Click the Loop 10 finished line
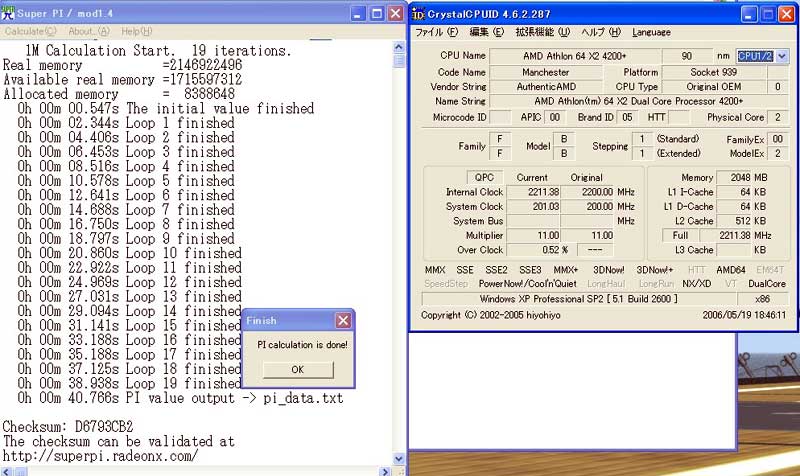The image size is (800, 476). tap(130, 253)
